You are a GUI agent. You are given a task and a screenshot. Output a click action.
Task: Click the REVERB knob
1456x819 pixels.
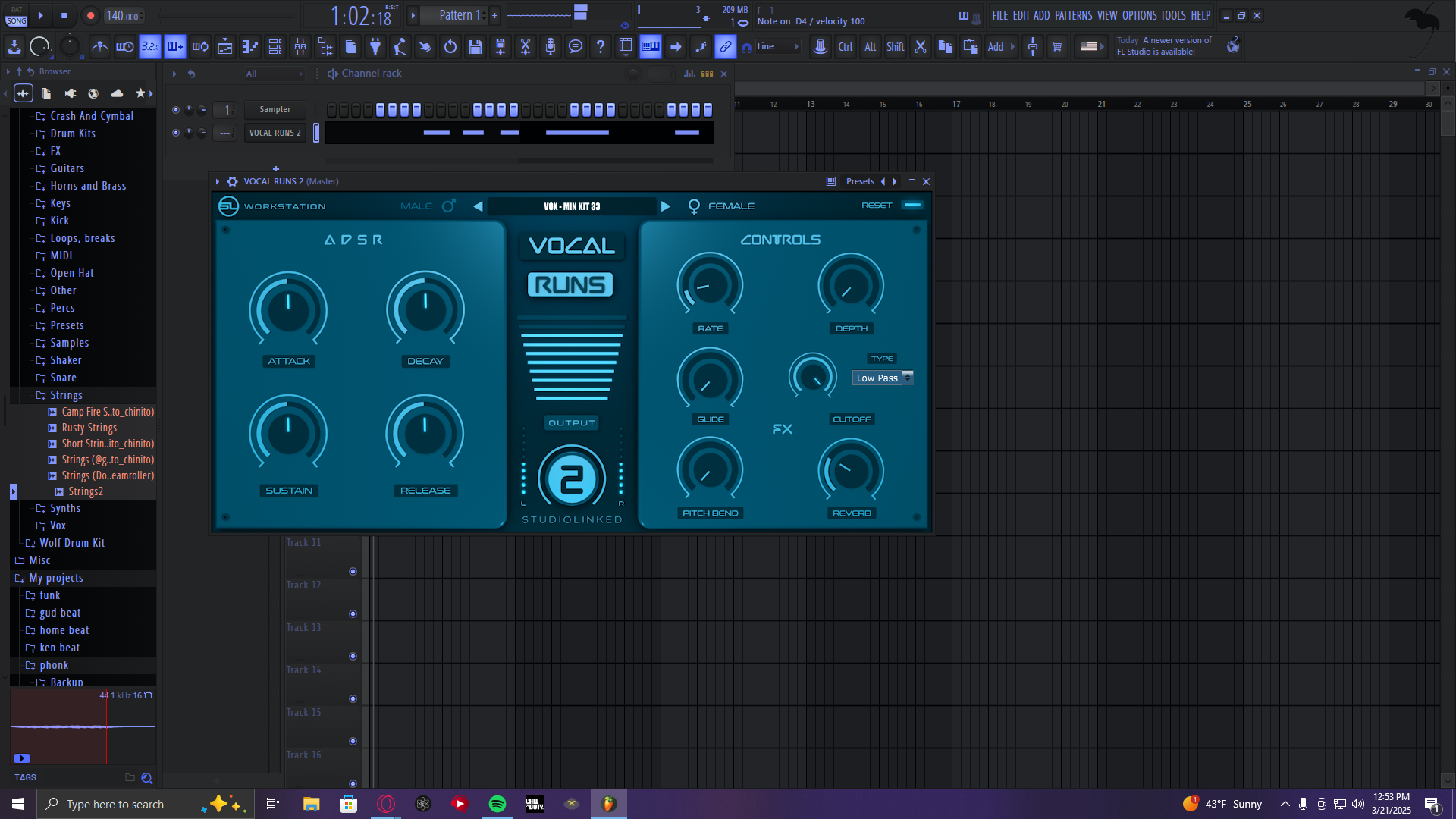click(x=851, y=471)
